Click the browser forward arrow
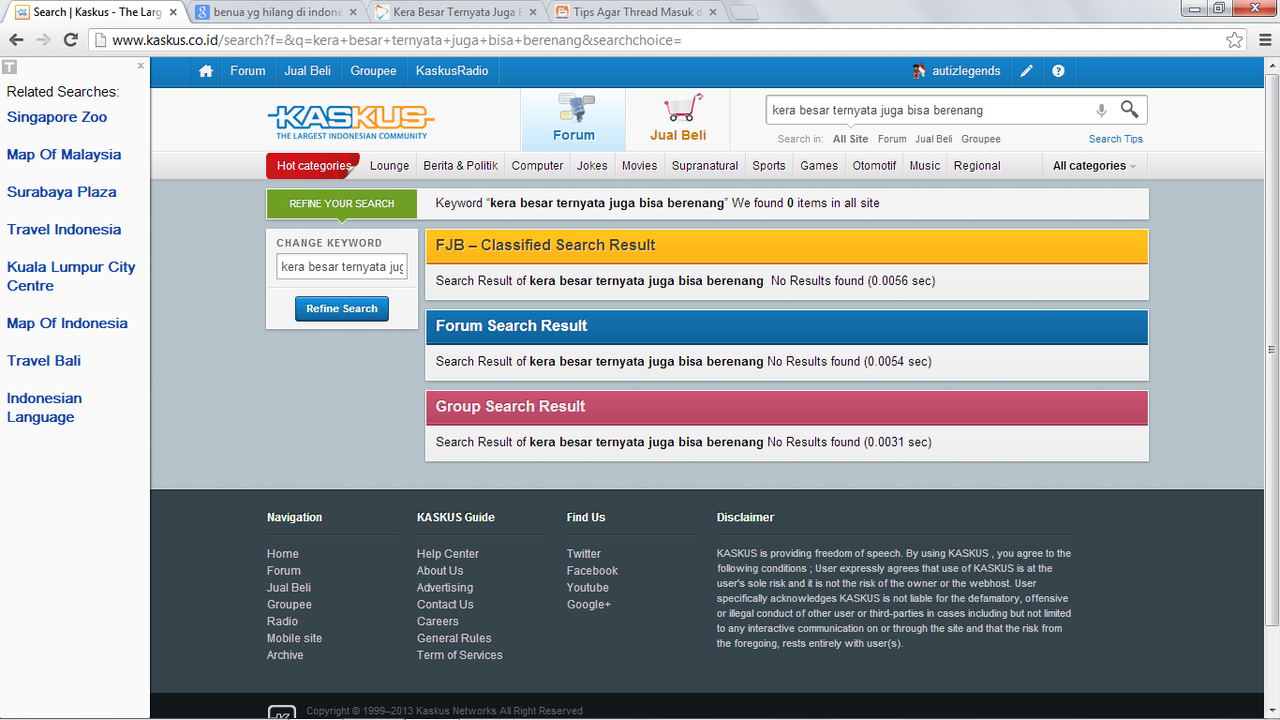This screenshot has width=1280, height=720. pos(43,40)
